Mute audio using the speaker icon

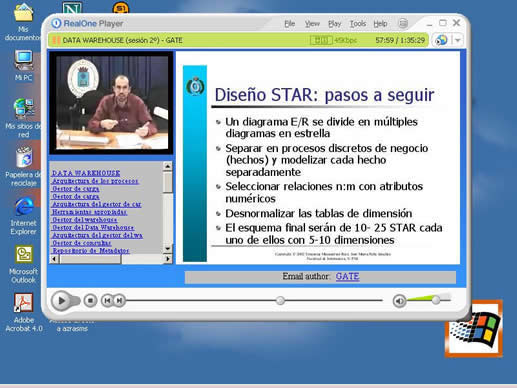[399, 301]
